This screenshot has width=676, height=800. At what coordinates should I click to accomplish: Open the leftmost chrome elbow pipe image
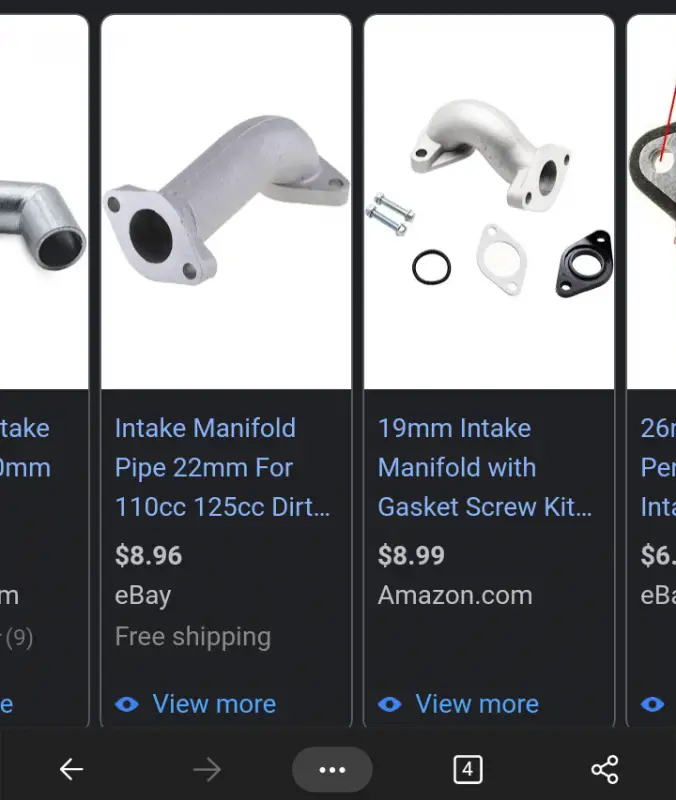43,202
